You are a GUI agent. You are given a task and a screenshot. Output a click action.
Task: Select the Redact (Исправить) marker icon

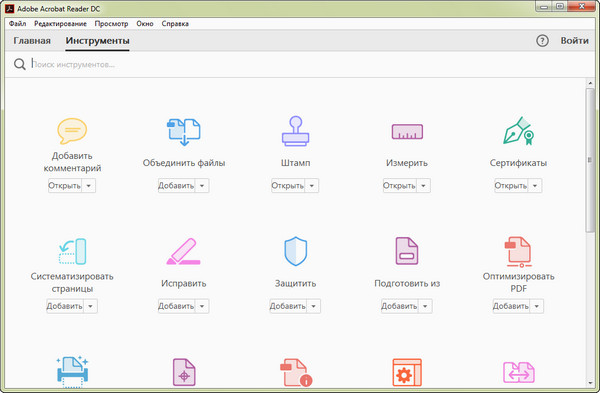[x=184, y=251]
